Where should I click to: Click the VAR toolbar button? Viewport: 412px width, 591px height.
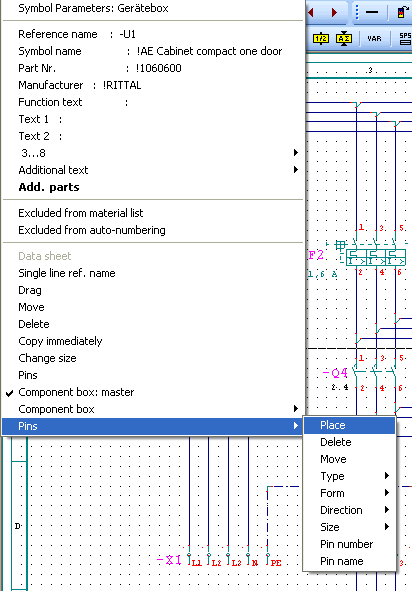coord(374,38)
